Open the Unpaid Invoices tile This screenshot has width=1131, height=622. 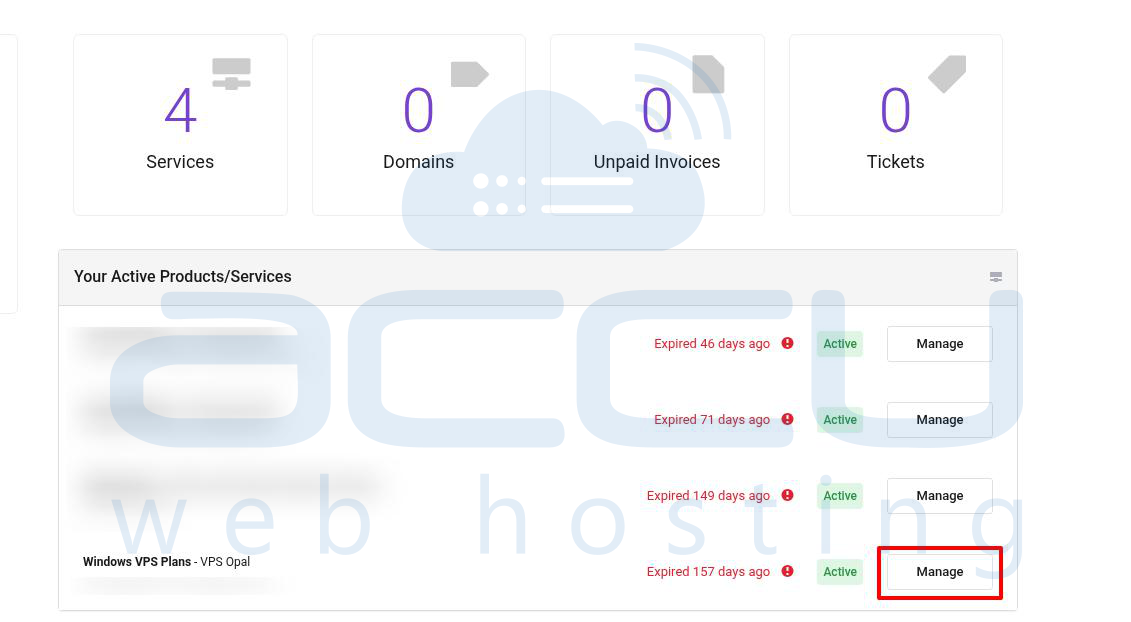[657, 125]
